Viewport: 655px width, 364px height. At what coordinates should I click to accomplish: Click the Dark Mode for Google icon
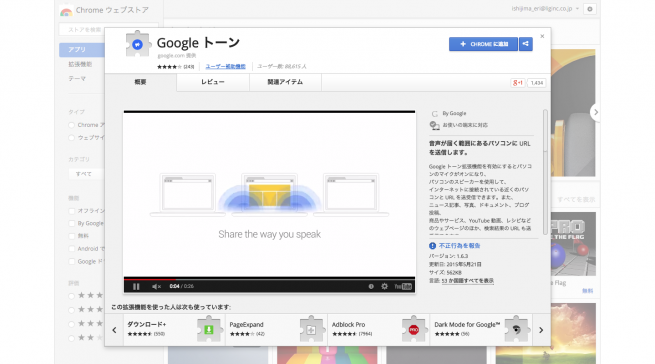click(x=516, y=330)
